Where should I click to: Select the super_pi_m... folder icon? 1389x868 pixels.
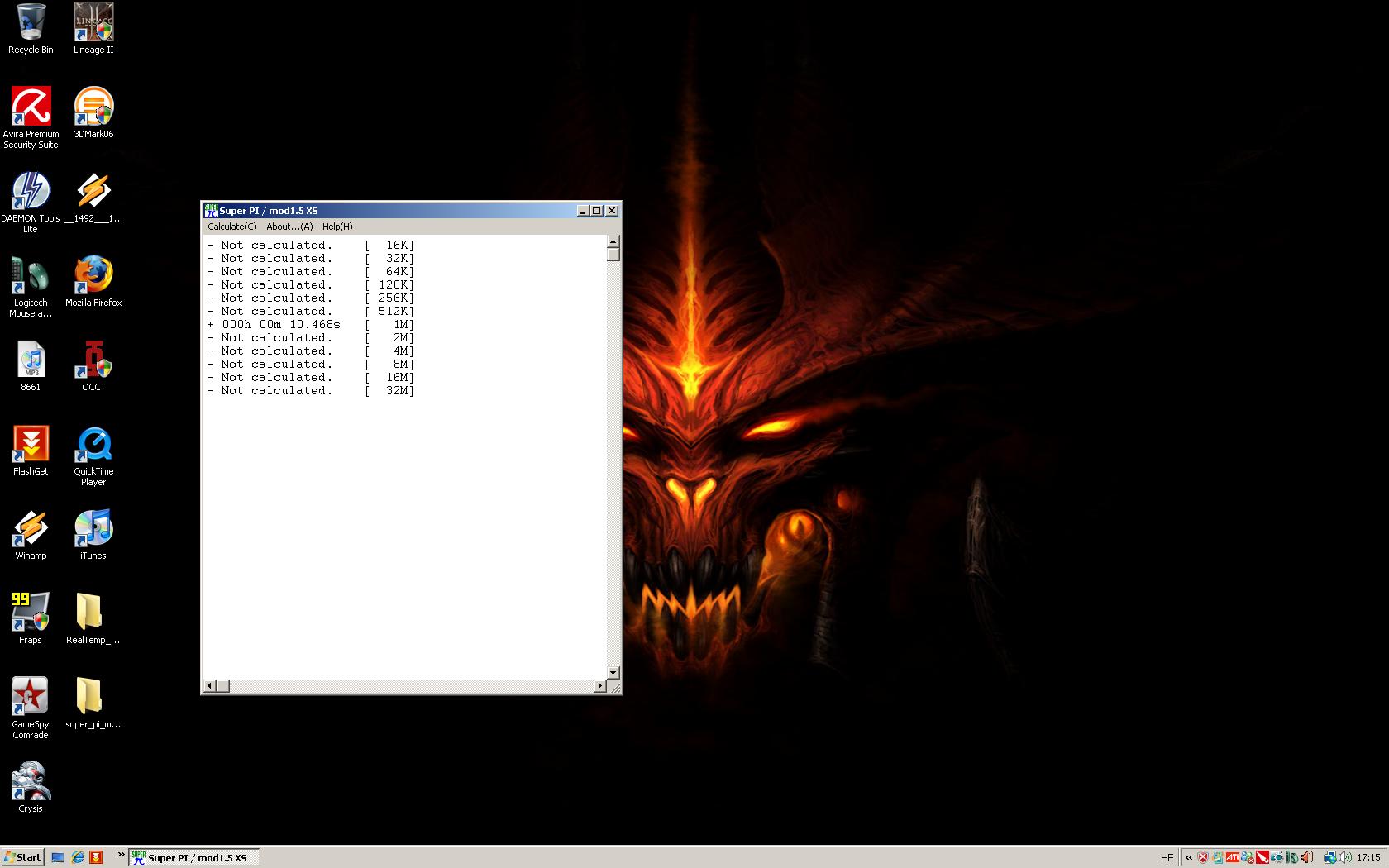pyautogui.click(x=93, y=703)
